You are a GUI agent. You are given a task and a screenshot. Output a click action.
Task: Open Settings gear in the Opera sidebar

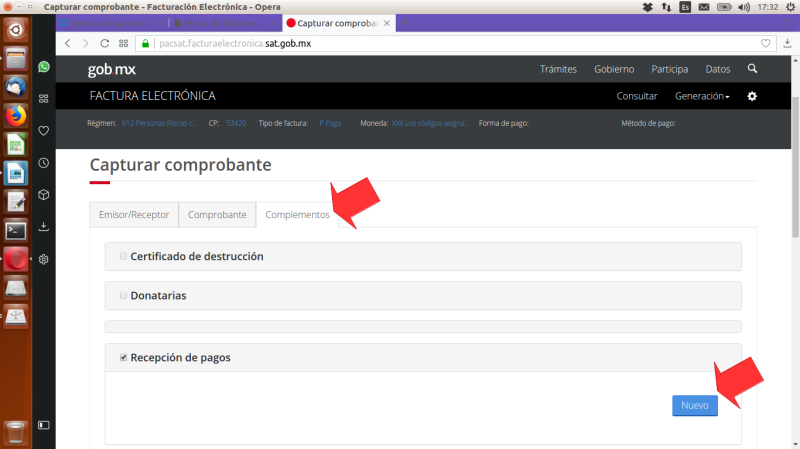(x=44, y=259)
